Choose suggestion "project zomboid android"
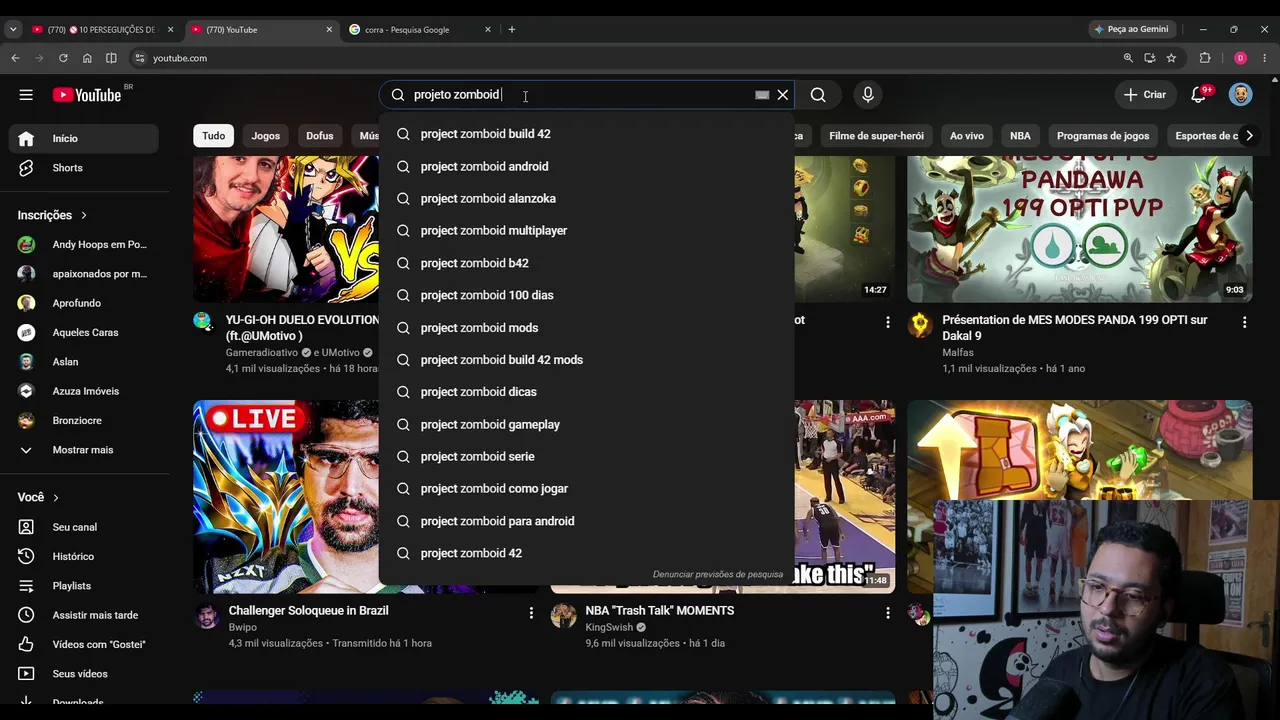The image size is (1280, 720). tap(586, 167)
